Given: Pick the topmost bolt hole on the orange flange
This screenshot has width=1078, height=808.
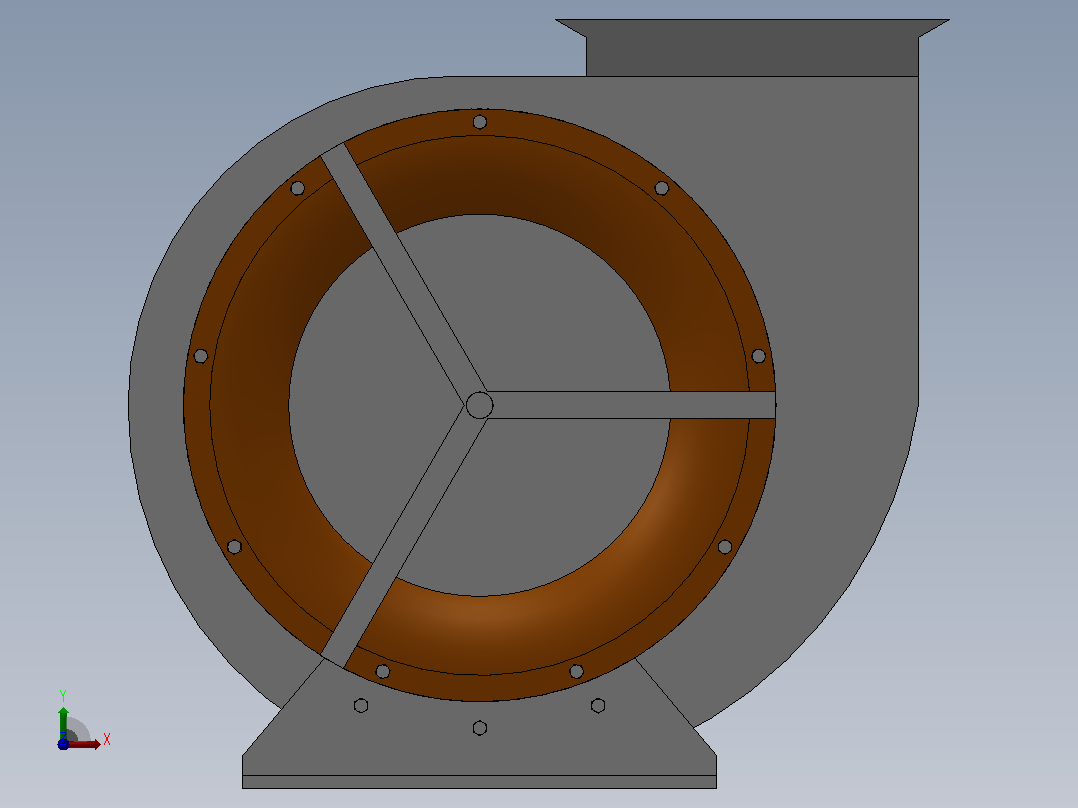Looking at the screenshot, I should point(480,122).
